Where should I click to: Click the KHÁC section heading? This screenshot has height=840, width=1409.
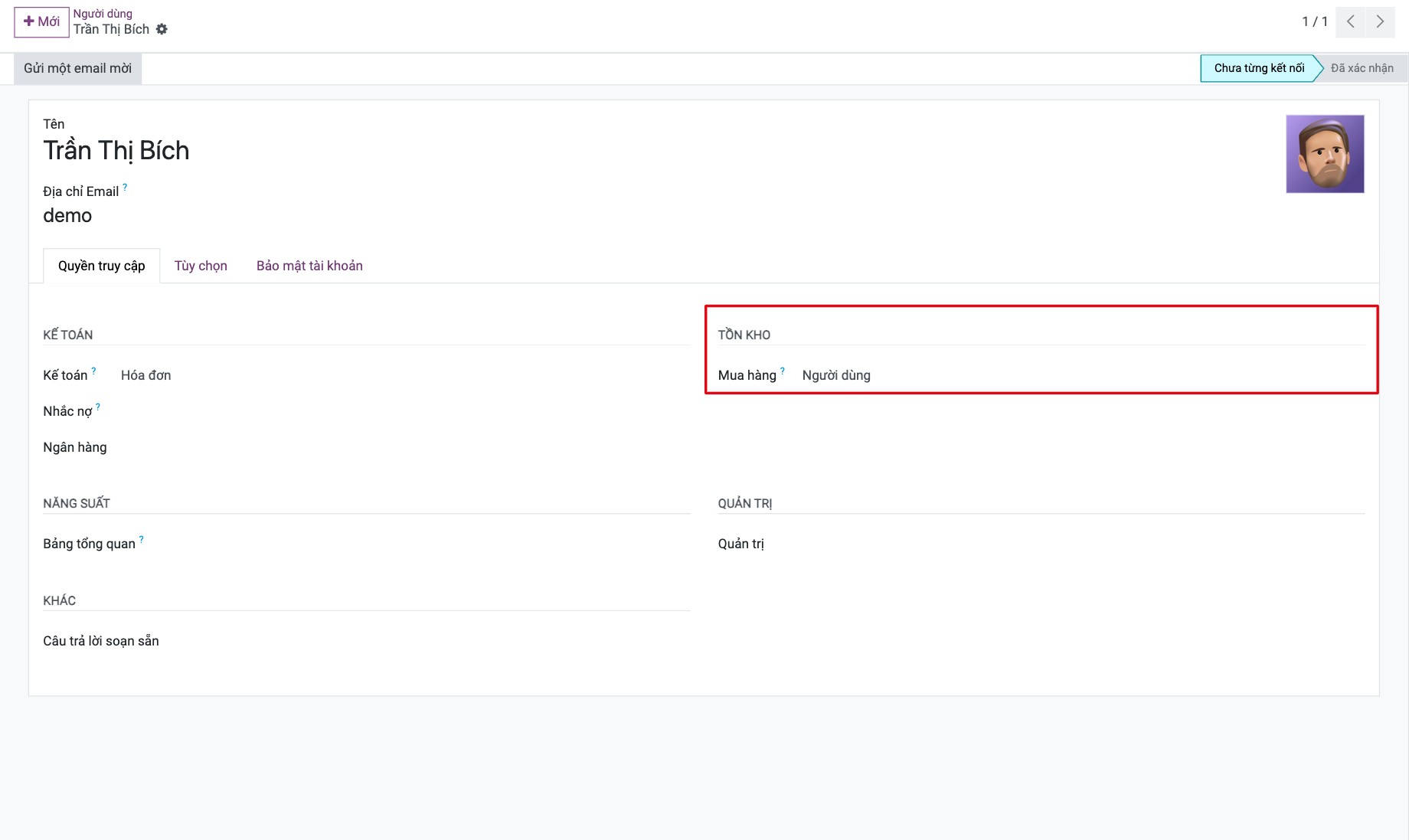point(60,600)
